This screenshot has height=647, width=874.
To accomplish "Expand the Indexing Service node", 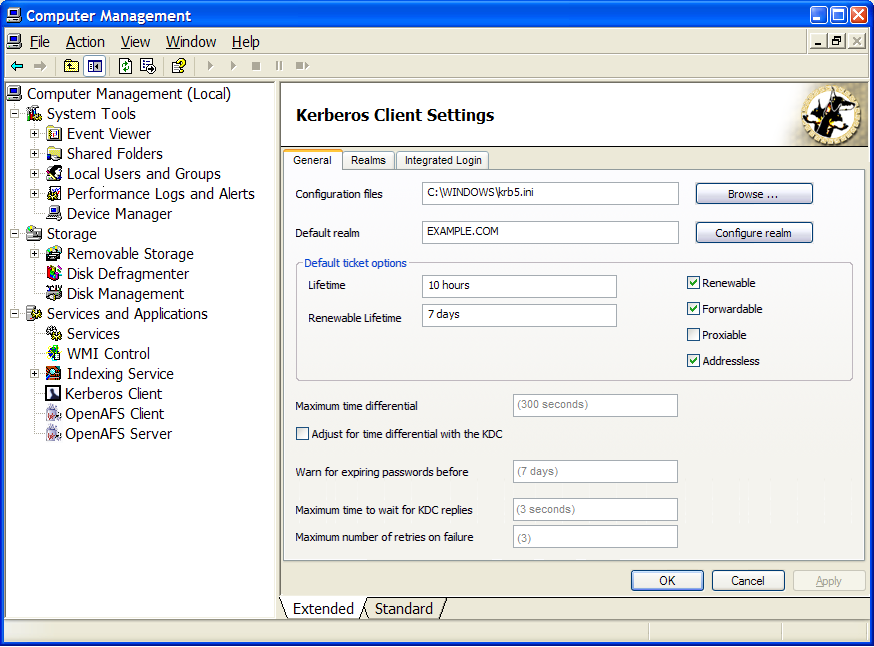I will pyautogui.click(x=35, y=373).
